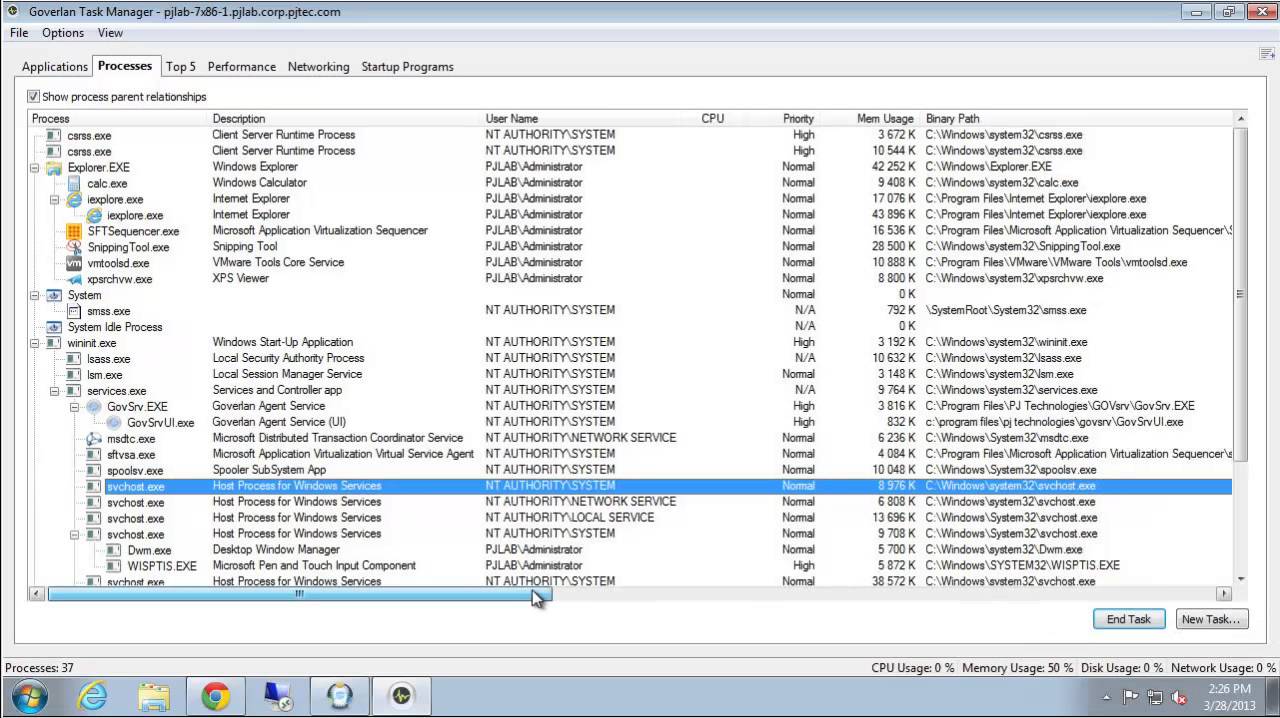
Task: Switch to the Performance tab
Action: (x=242, y=67)
